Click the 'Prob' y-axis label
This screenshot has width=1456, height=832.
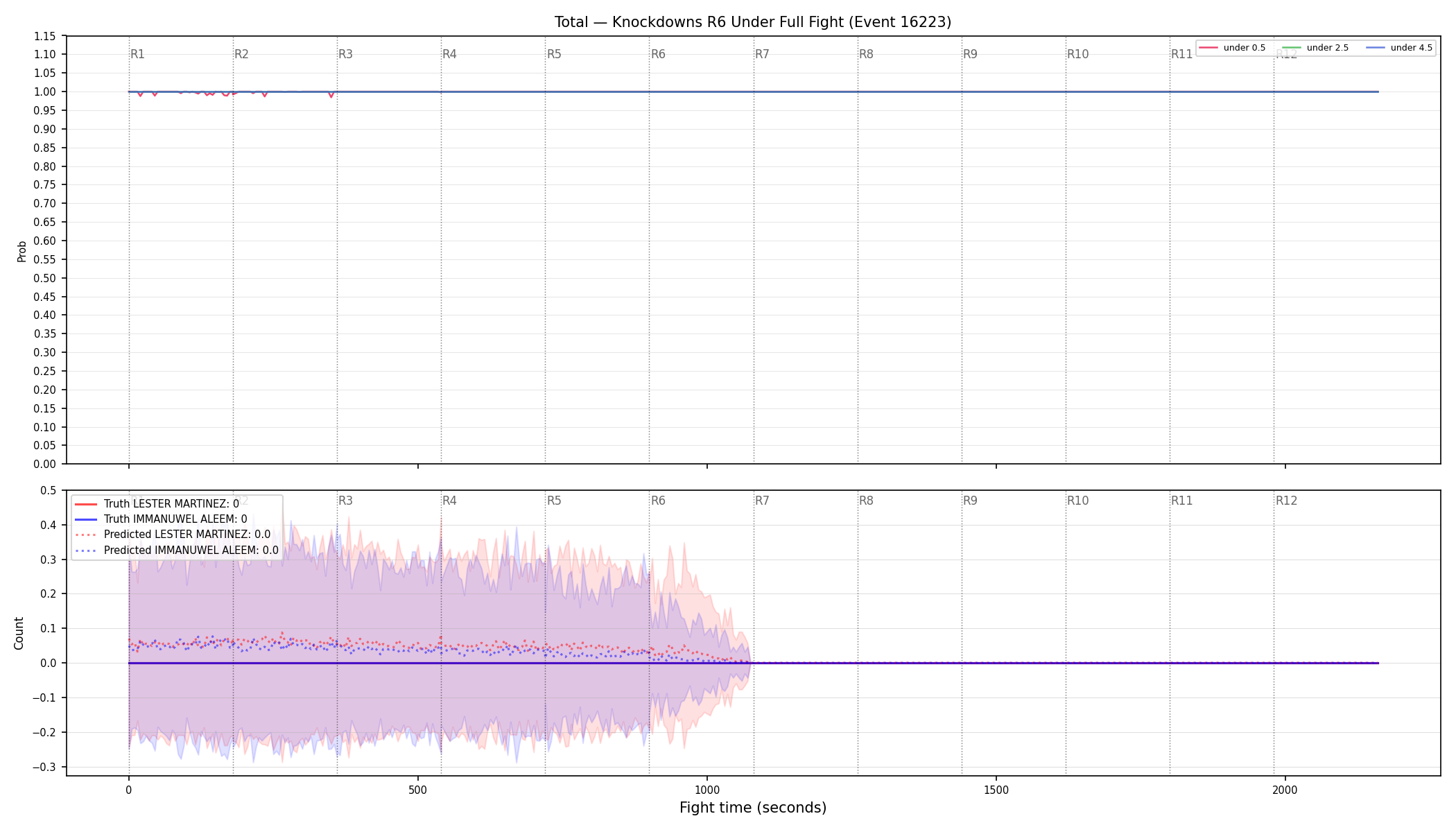click(21, 251)
